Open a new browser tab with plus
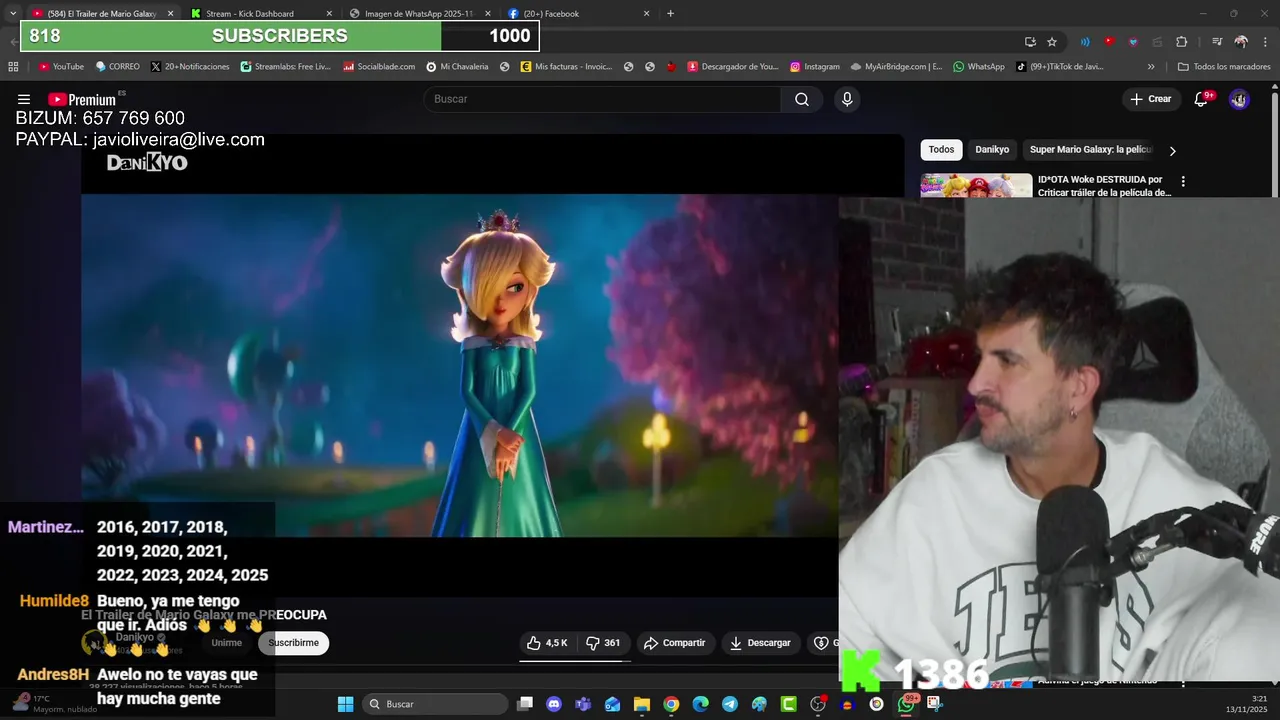Screen dimensions: 1280x720 click(x=670, y=14)
